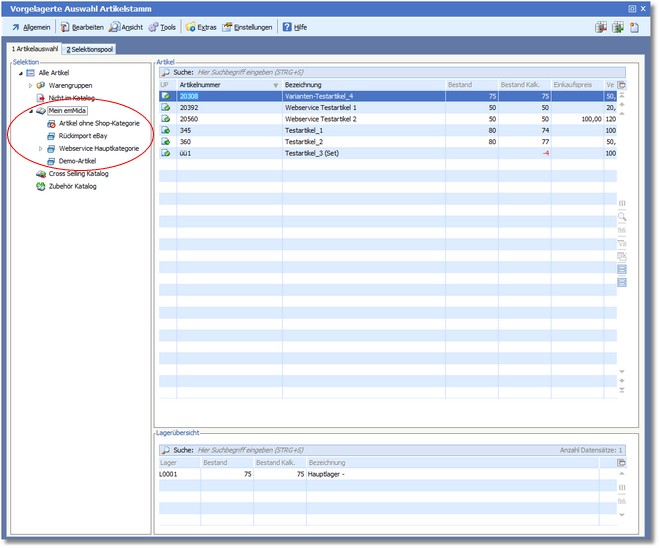The image size is (659, 548).
Task: Click the new document icon at top right
Action: 634,27
